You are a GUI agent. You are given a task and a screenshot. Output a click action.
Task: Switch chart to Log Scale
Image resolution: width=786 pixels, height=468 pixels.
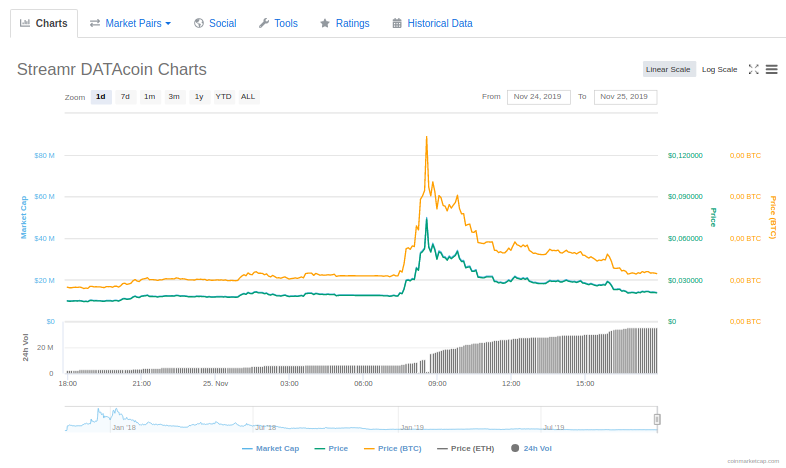pyautogui.click(x=719, y=69)
